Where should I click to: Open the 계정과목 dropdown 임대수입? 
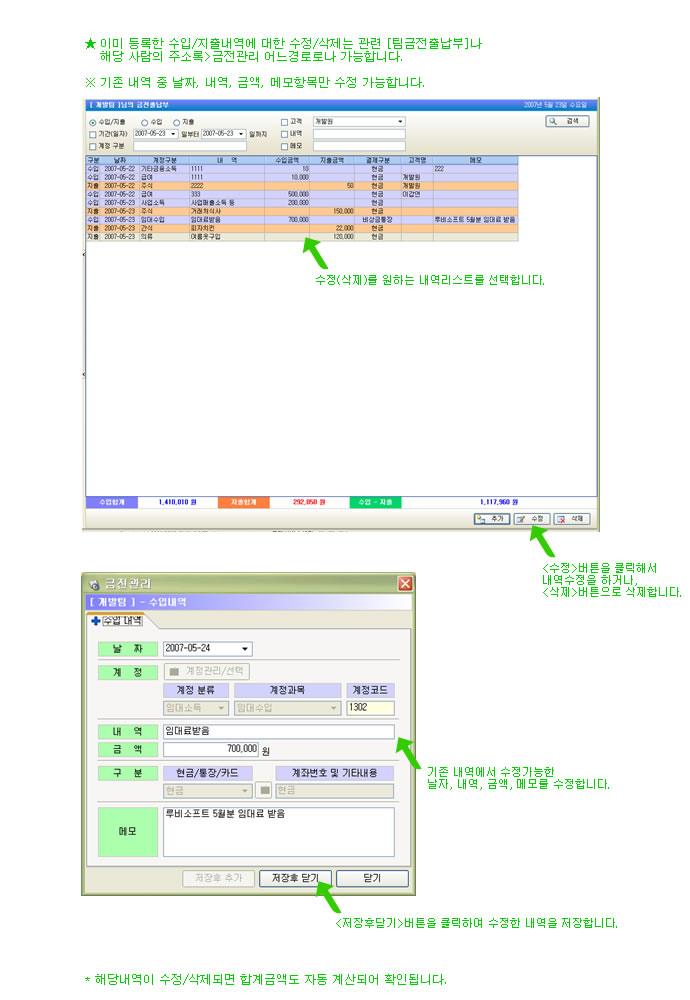[x=287, y=708]
